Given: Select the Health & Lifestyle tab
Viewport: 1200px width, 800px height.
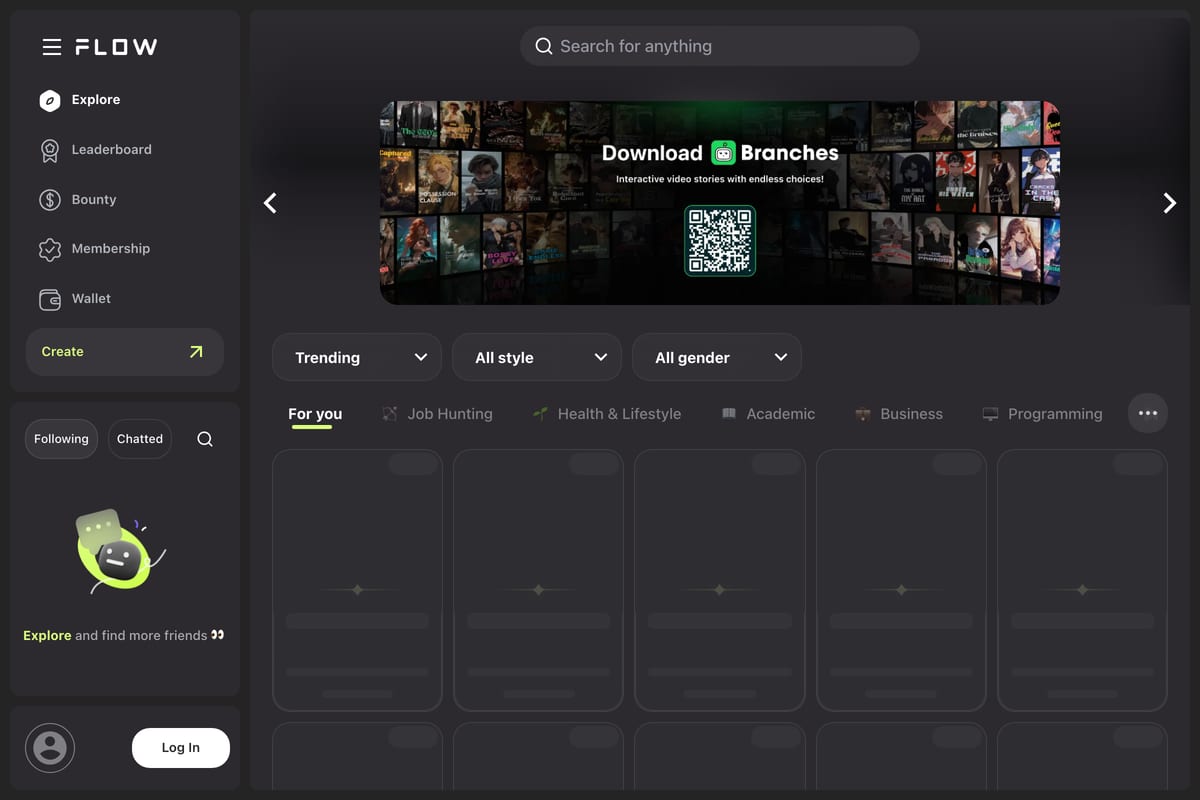Looking at the screenshot, I should (607, 414).
